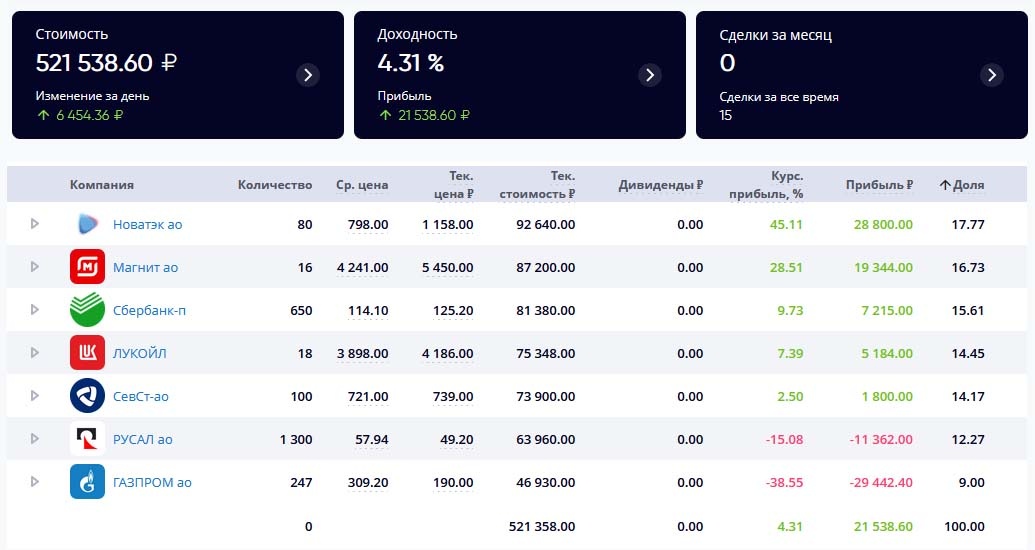Open the Новатэк ао link
The width and height of the screenshot is (1035, 550).
147,224
